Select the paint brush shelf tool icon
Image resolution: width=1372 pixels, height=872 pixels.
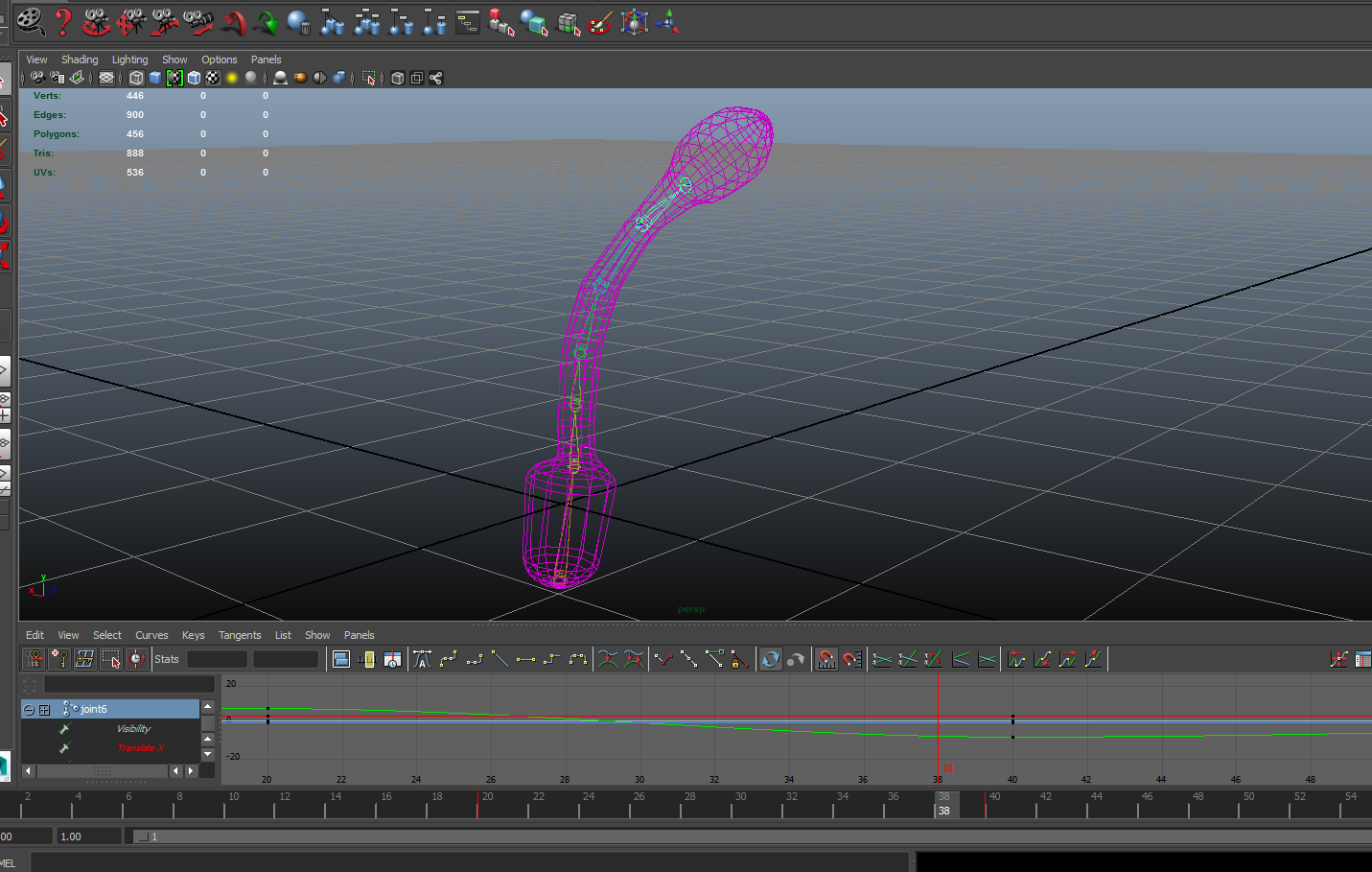point(601,22)
